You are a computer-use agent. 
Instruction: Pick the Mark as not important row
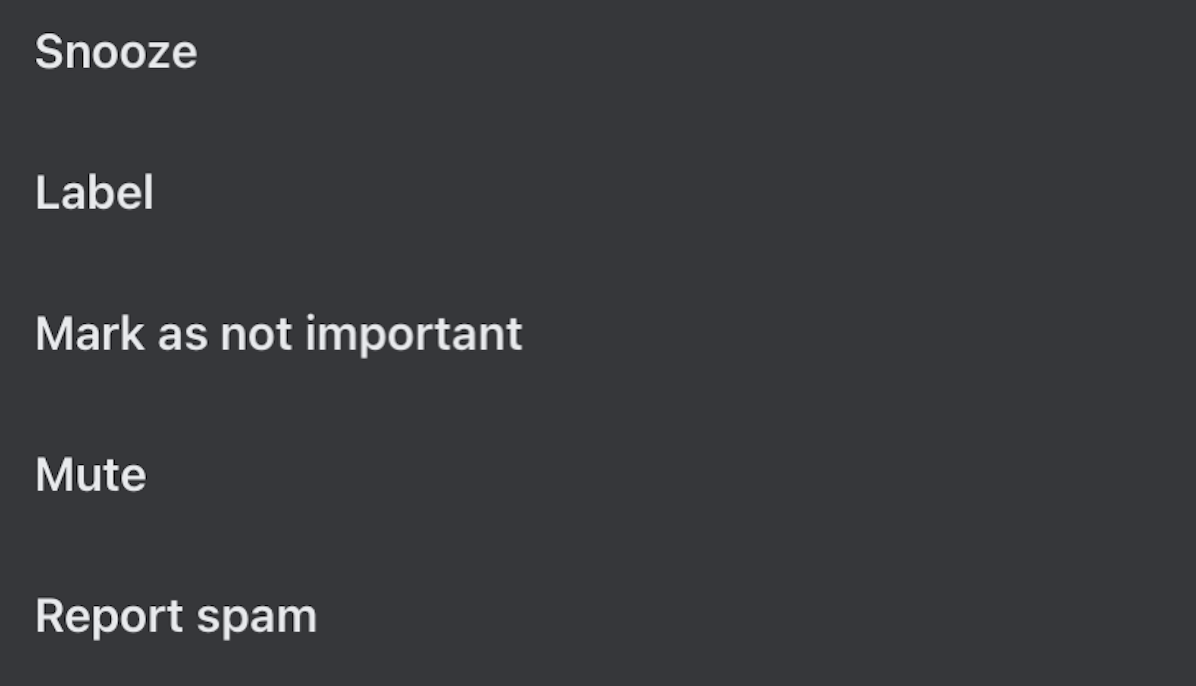click(278, 334)
